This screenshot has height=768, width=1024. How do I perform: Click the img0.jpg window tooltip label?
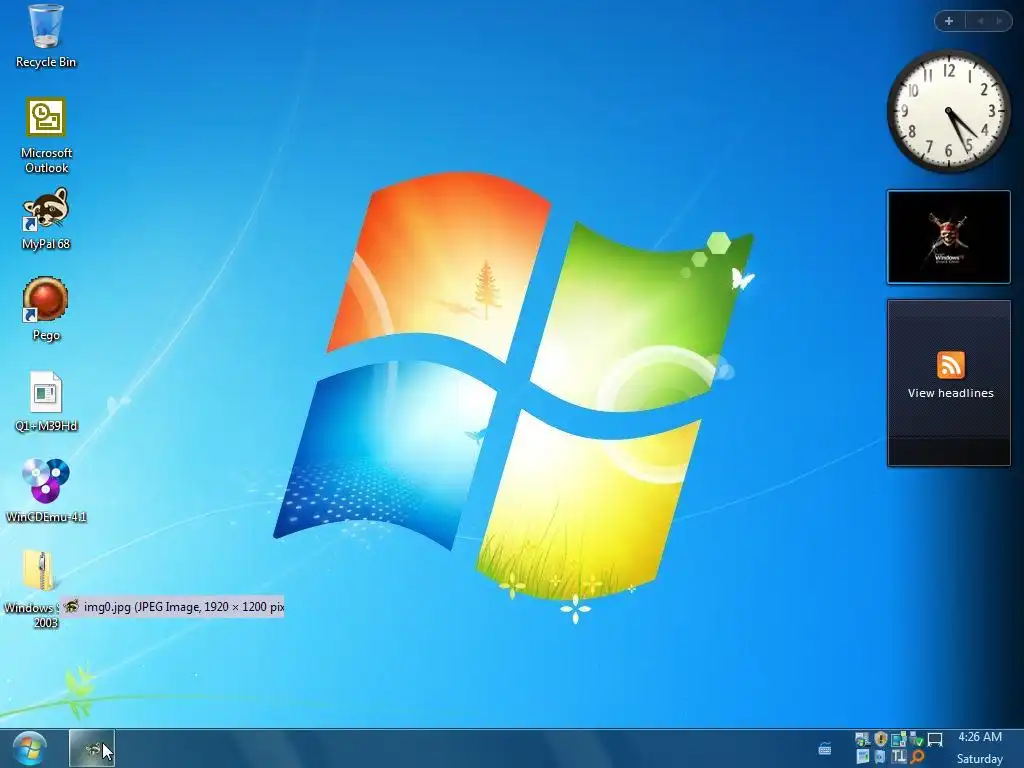point(173,607)
